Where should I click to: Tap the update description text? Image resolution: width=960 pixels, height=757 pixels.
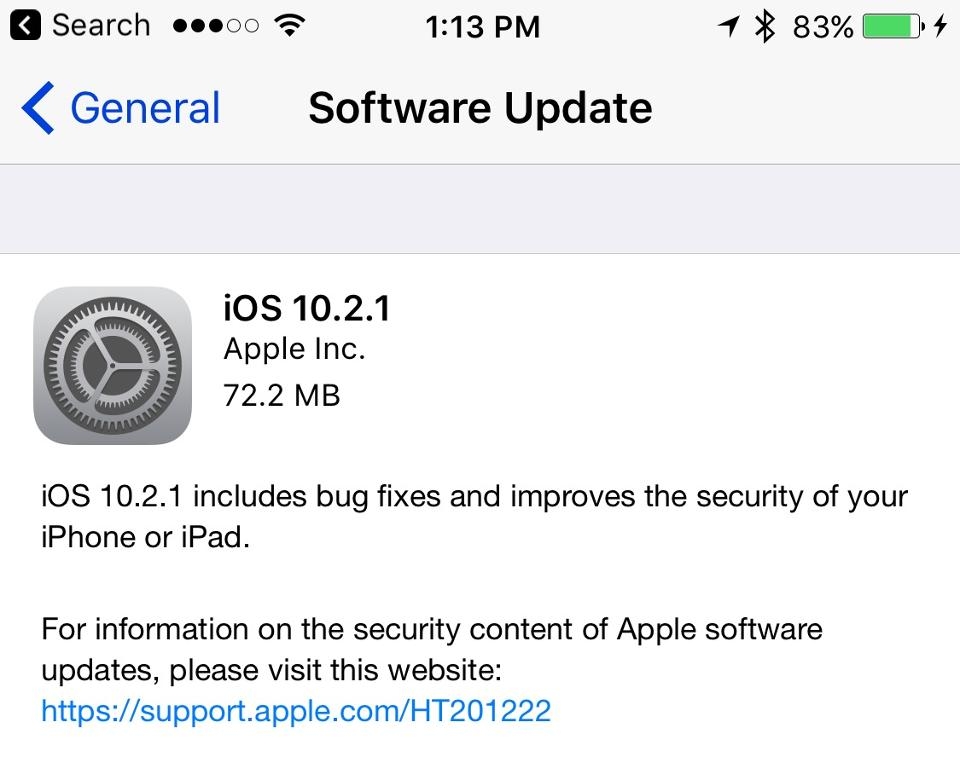click(473, 515)
